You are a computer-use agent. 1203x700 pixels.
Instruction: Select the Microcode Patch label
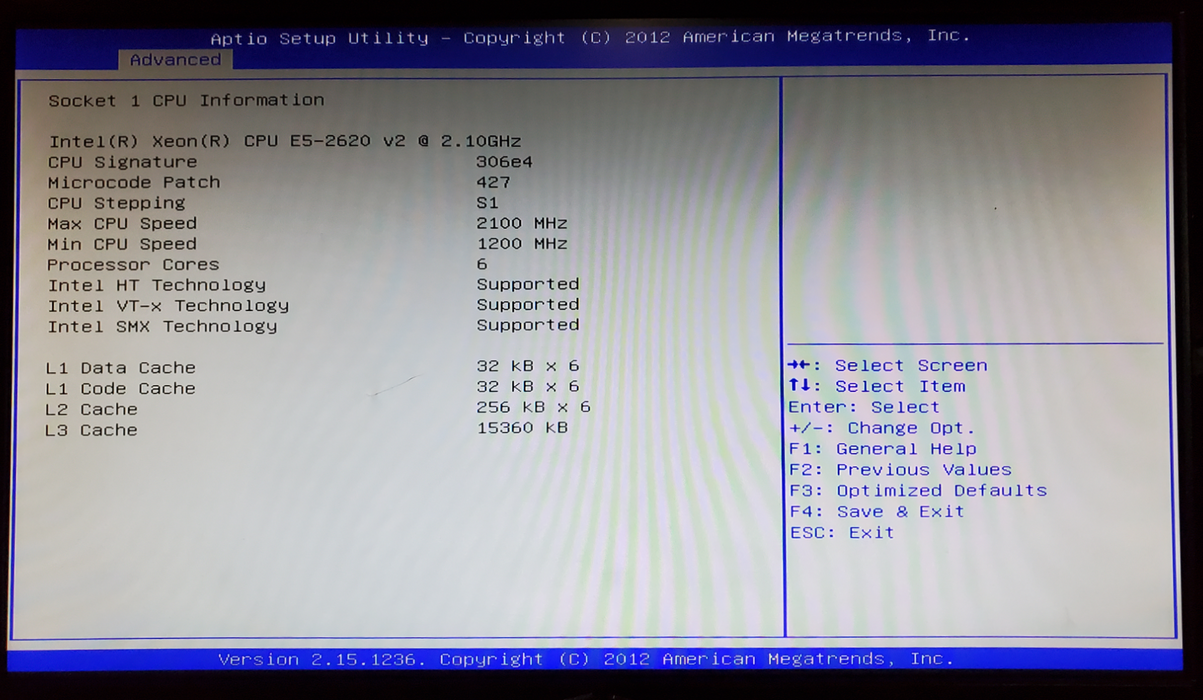coord(133,182)
